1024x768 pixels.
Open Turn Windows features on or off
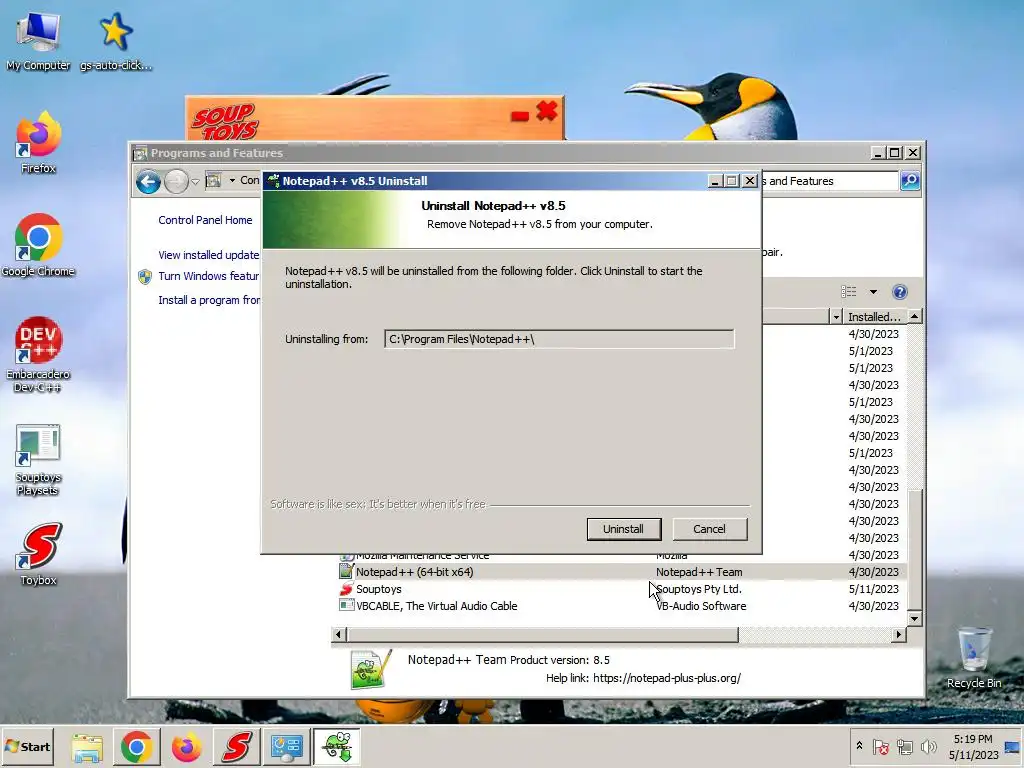(x=209, y=276)
